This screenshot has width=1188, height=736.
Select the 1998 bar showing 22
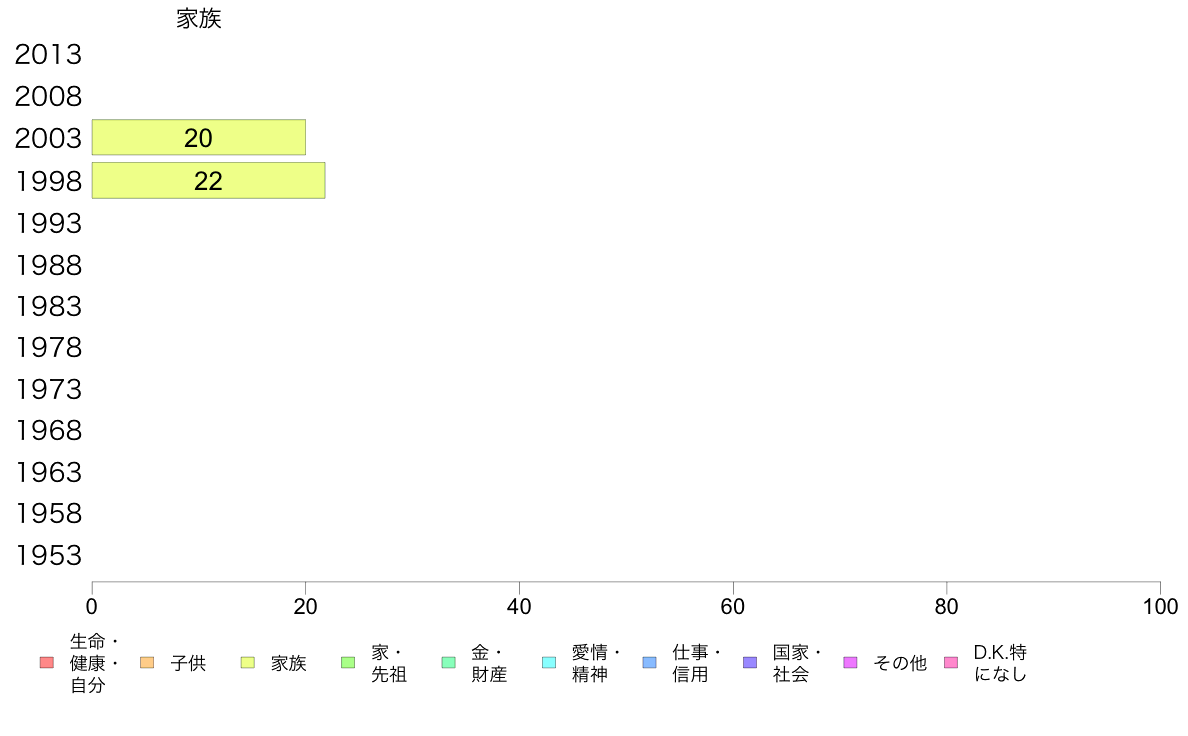tap(208, 180)
